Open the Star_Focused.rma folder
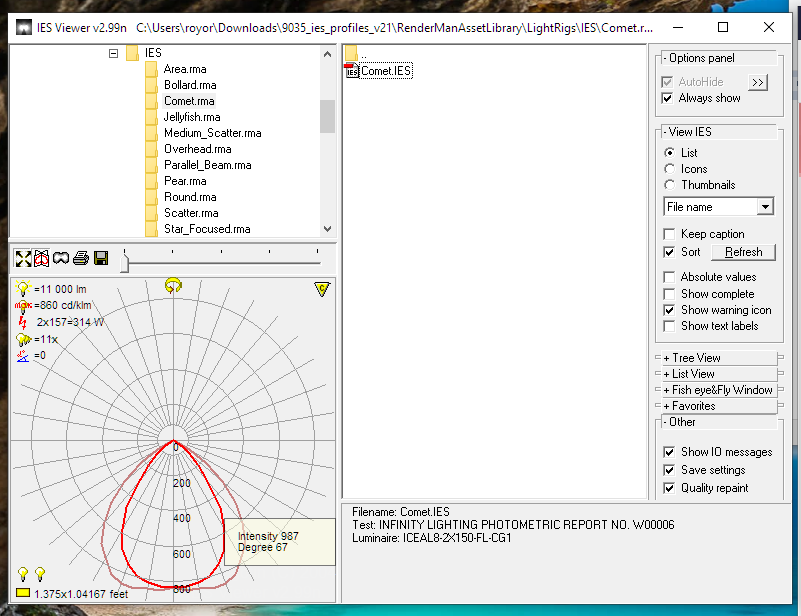The image size is (801, 616). click(207, 229)
